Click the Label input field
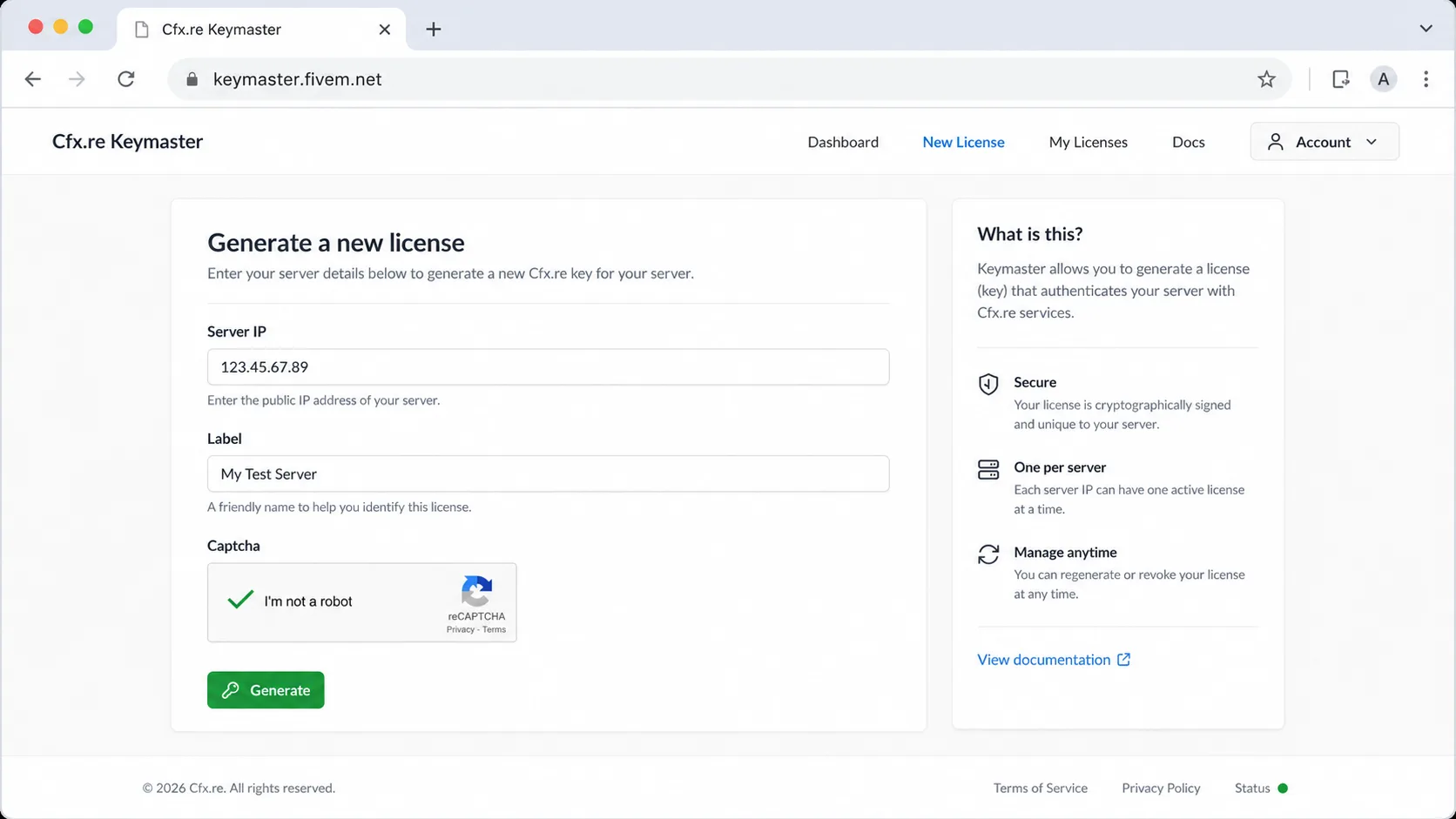The width and height of the screenshot is (1456, 819). click(x=548, y=474)
